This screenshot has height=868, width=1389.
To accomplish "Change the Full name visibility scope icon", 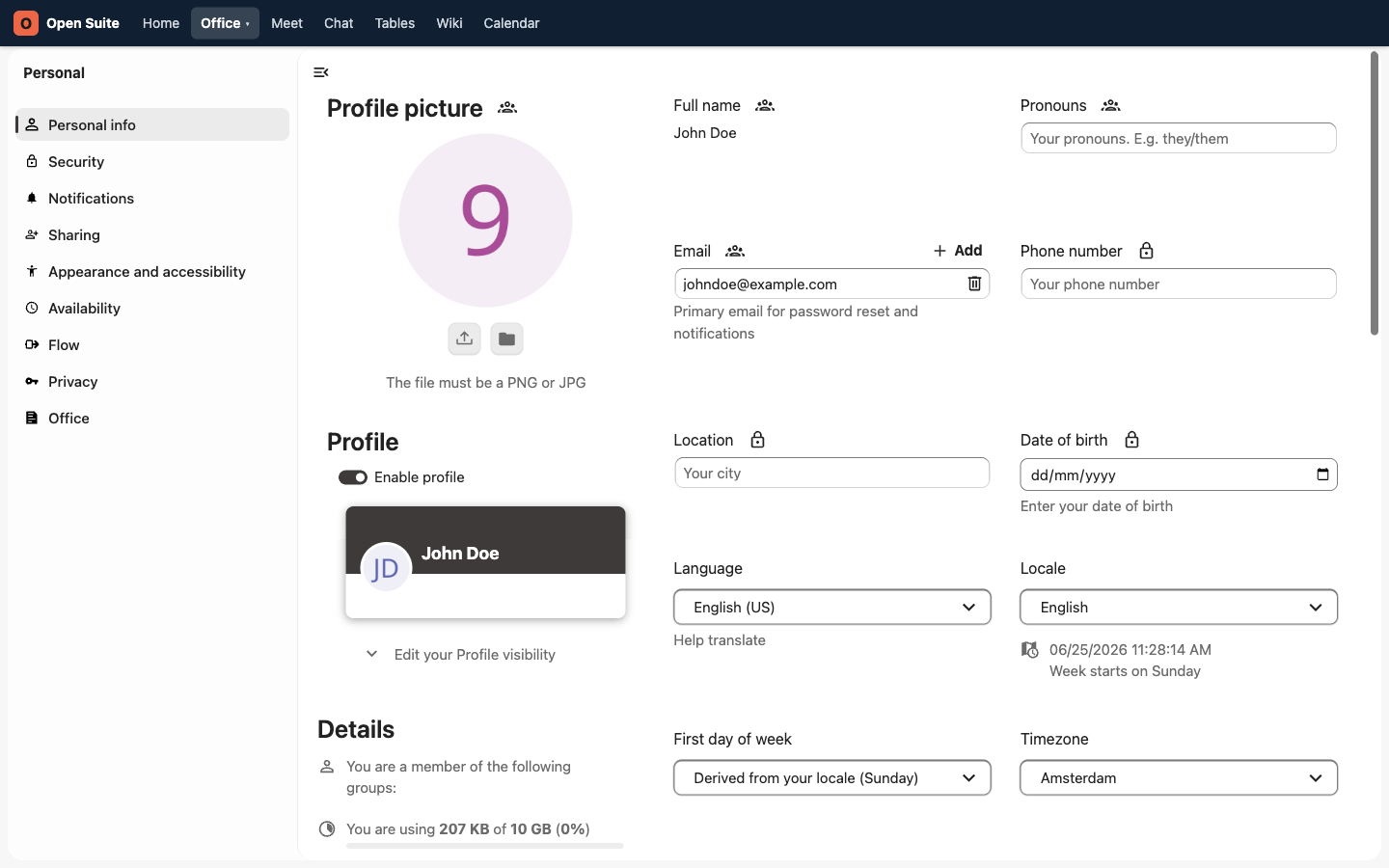I will [765, 105].
